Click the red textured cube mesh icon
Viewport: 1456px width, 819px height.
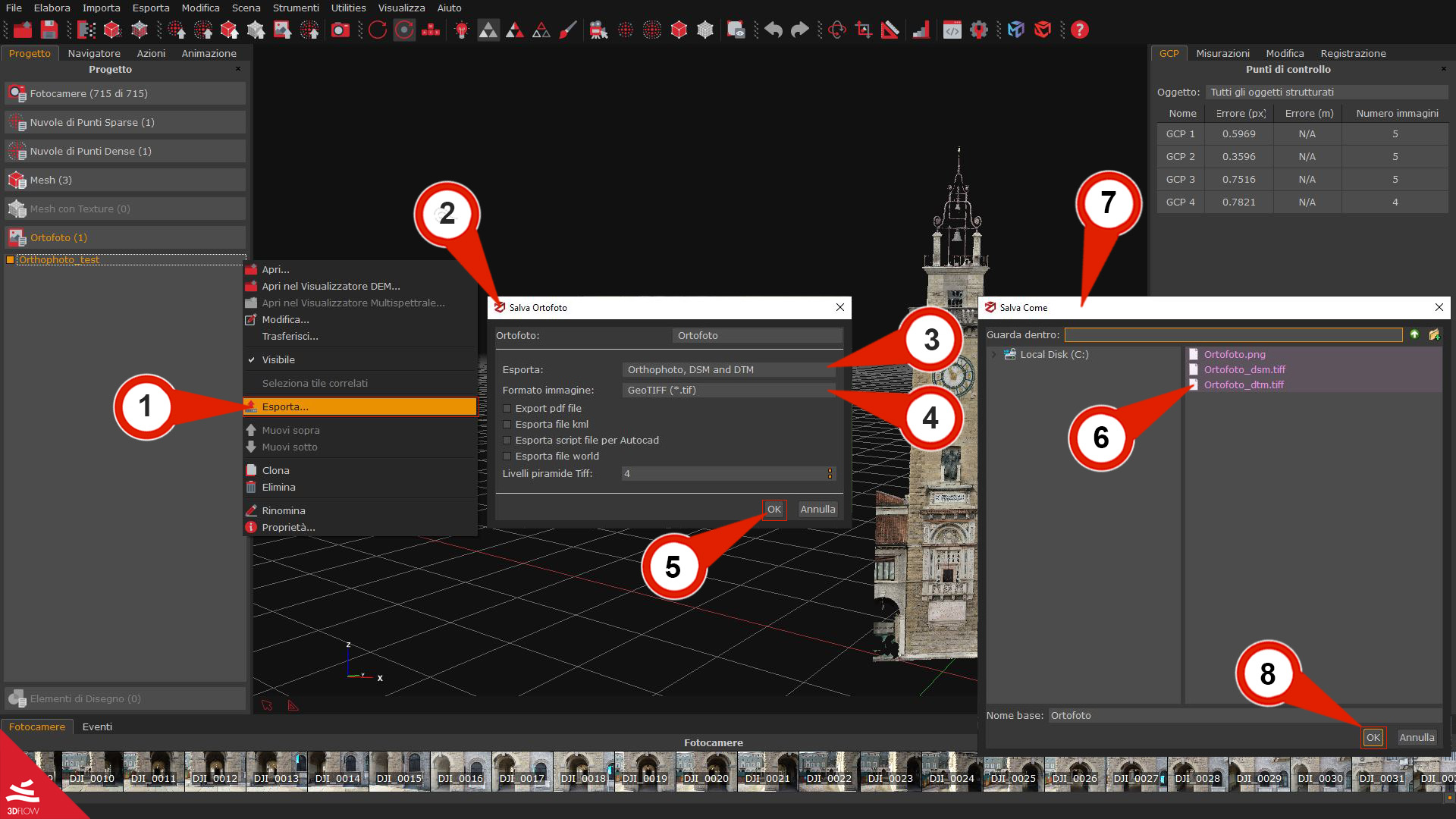click(x=679, y=30)
